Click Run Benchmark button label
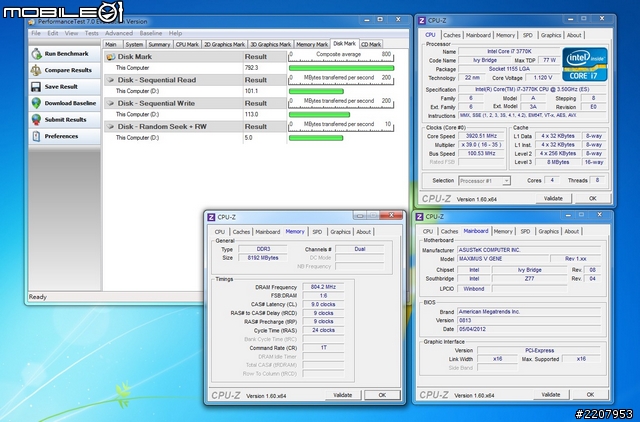The width and height of the screenshot is (640, 422). click(67, 53)
